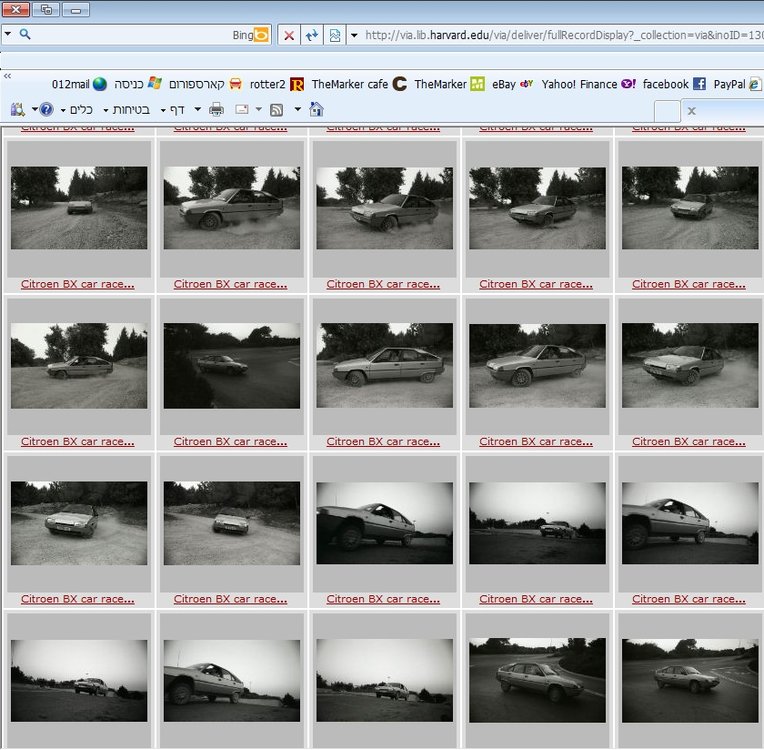Open the search provider dropdown arrow

(8, 34)
